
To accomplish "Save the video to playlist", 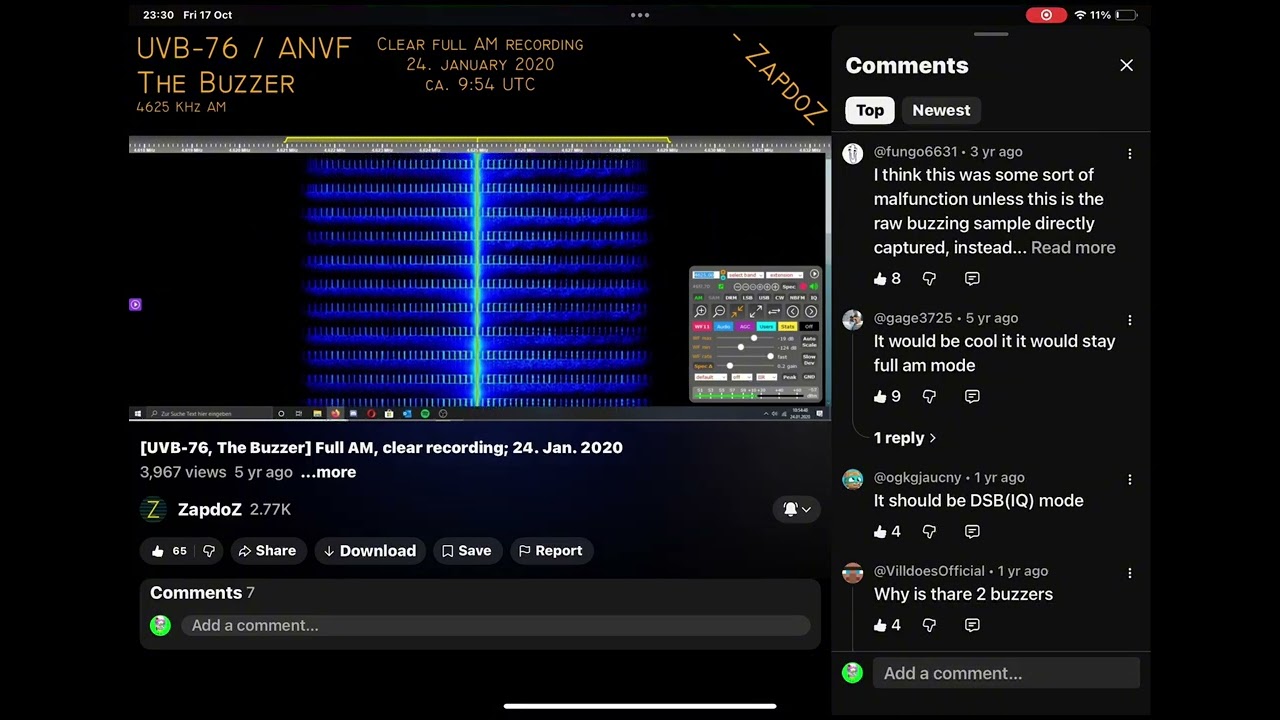I will [x=466, y=551].
